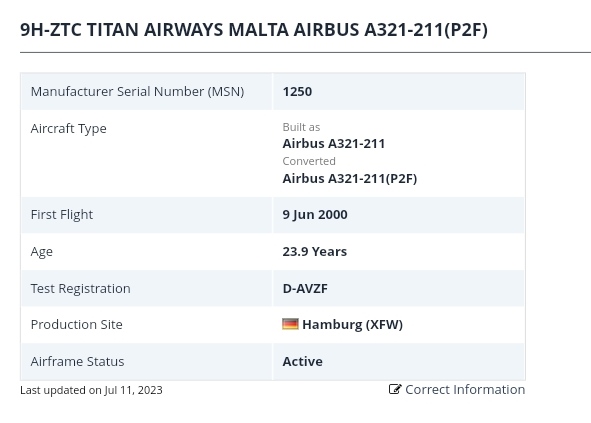Select the test registration D-AVZF

(305, 288)
